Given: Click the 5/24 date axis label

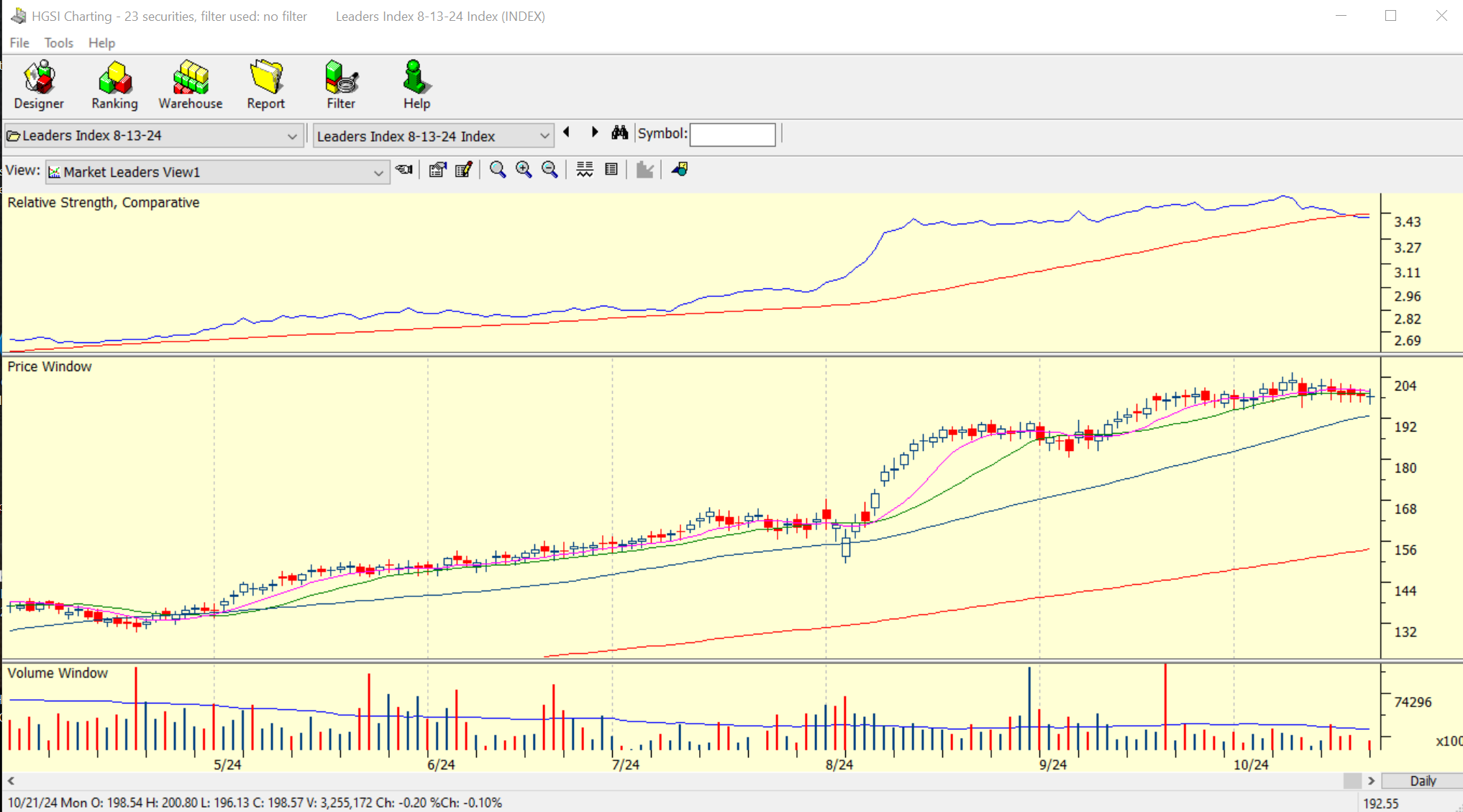Looking at the screenshot, I should [227, 765].
